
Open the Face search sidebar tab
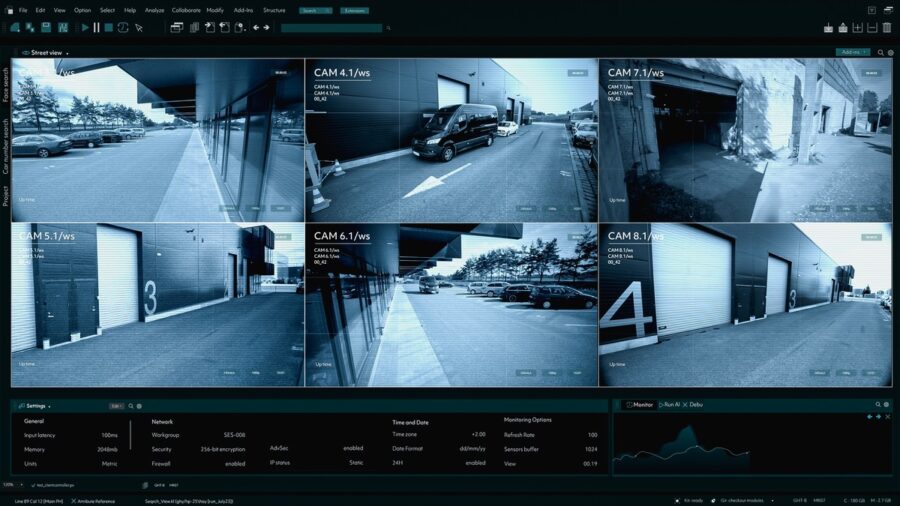point(5,85)
